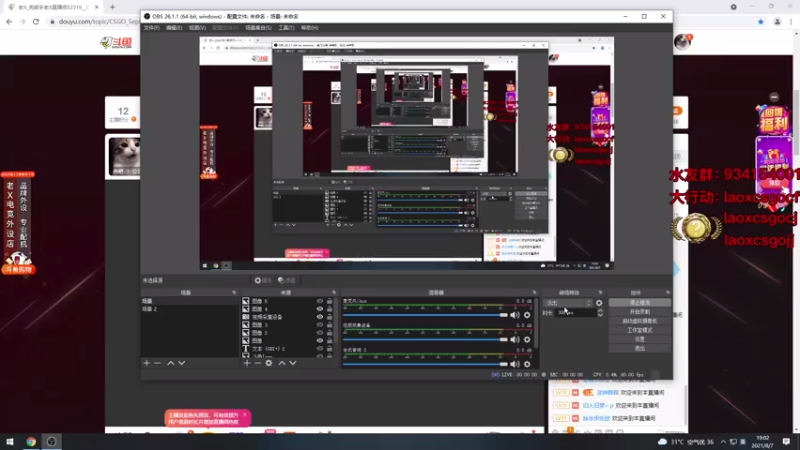Mute the mixer 视频采集设备 speaker icon
800x450 pixels.
515,339
